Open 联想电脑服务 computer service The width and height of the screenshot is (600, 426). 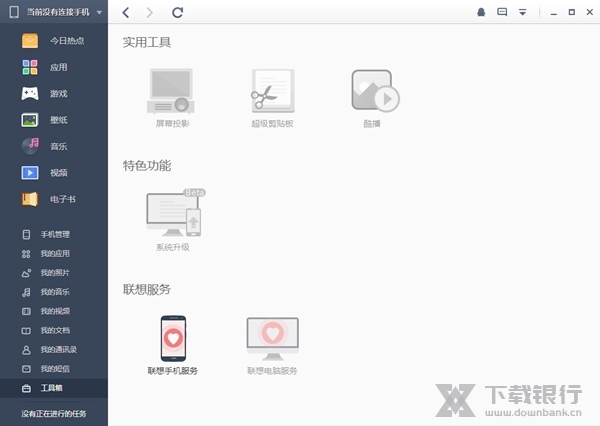point(272,345)
